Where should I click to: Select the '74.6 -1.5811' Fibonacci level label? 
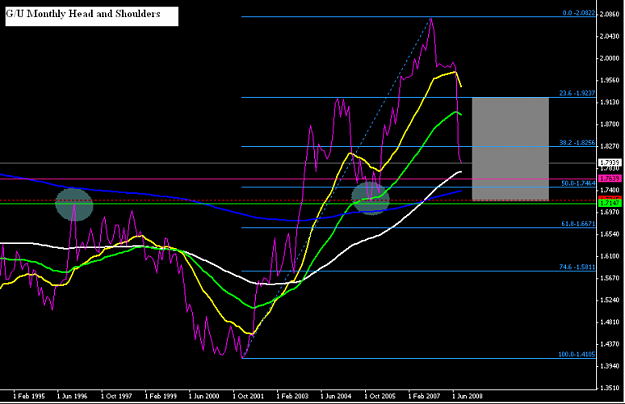point(577,267)
